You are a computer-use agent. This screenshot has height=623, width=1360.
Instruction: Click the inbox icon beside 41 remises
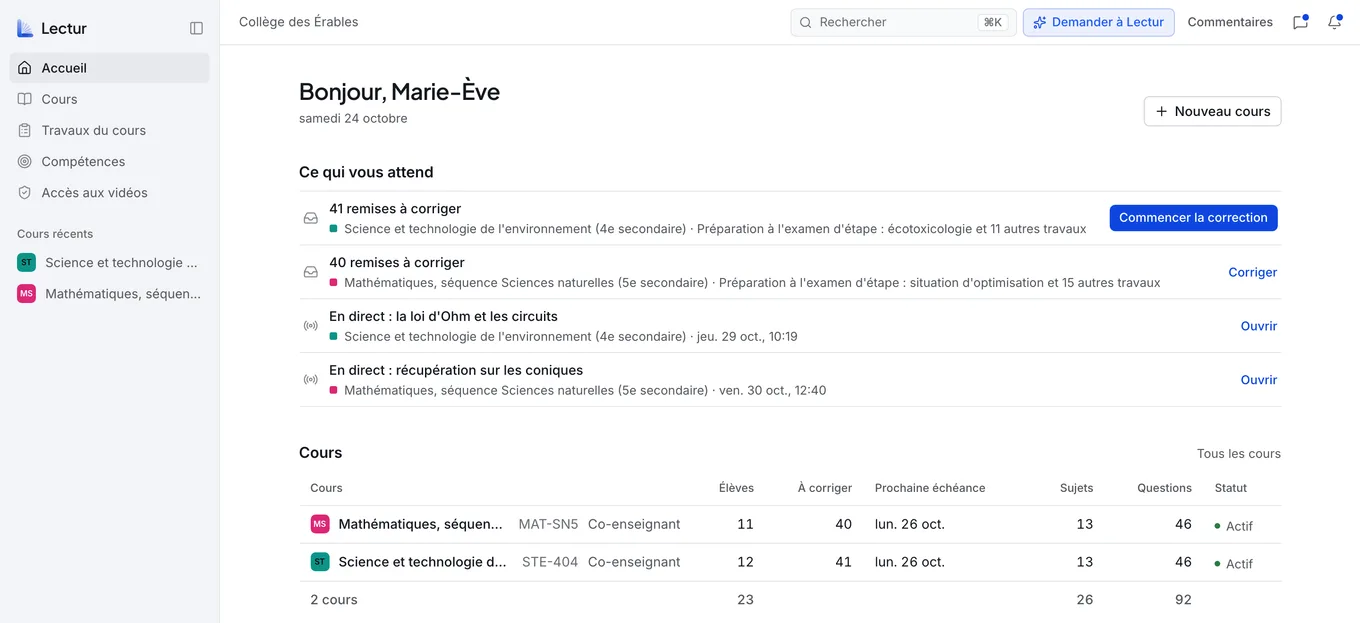coord(311,218)
